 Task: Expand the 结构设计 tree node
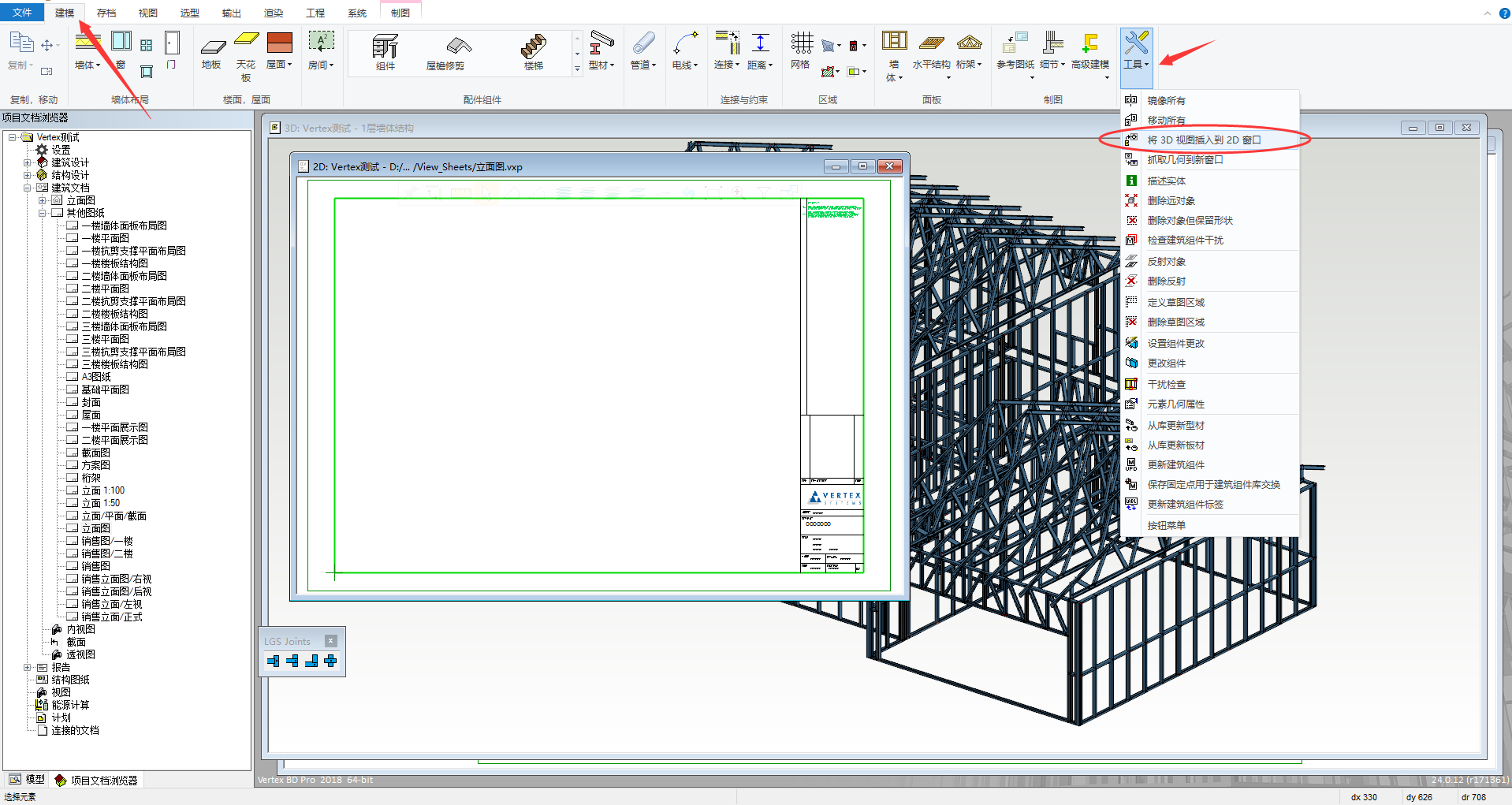28,175
